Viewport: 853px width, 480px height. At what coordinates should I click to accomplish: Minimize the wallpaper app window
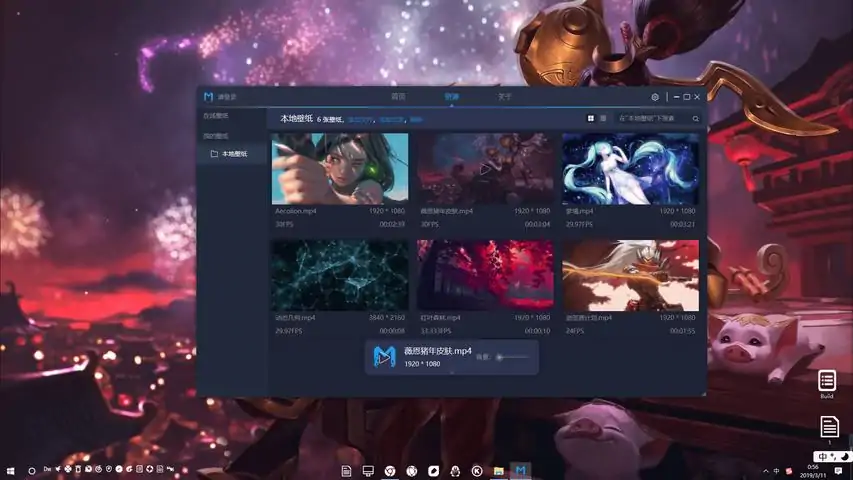point(676,97)
